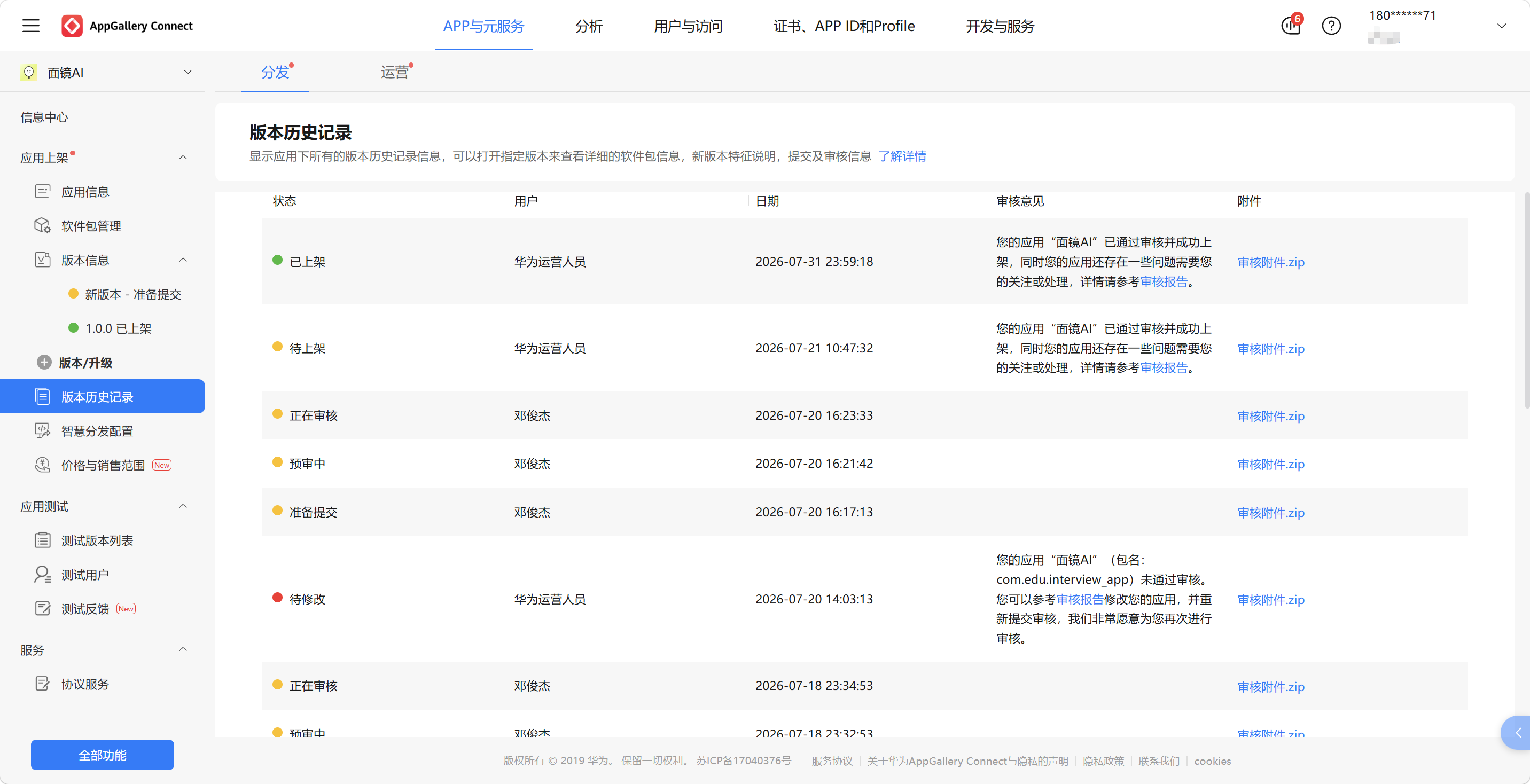Open 关于华为AppGallery Connect与隐私的声明 link
The width and height of the screenshot is (1530, 784).
pyautogui.click(x=967, y=761)
